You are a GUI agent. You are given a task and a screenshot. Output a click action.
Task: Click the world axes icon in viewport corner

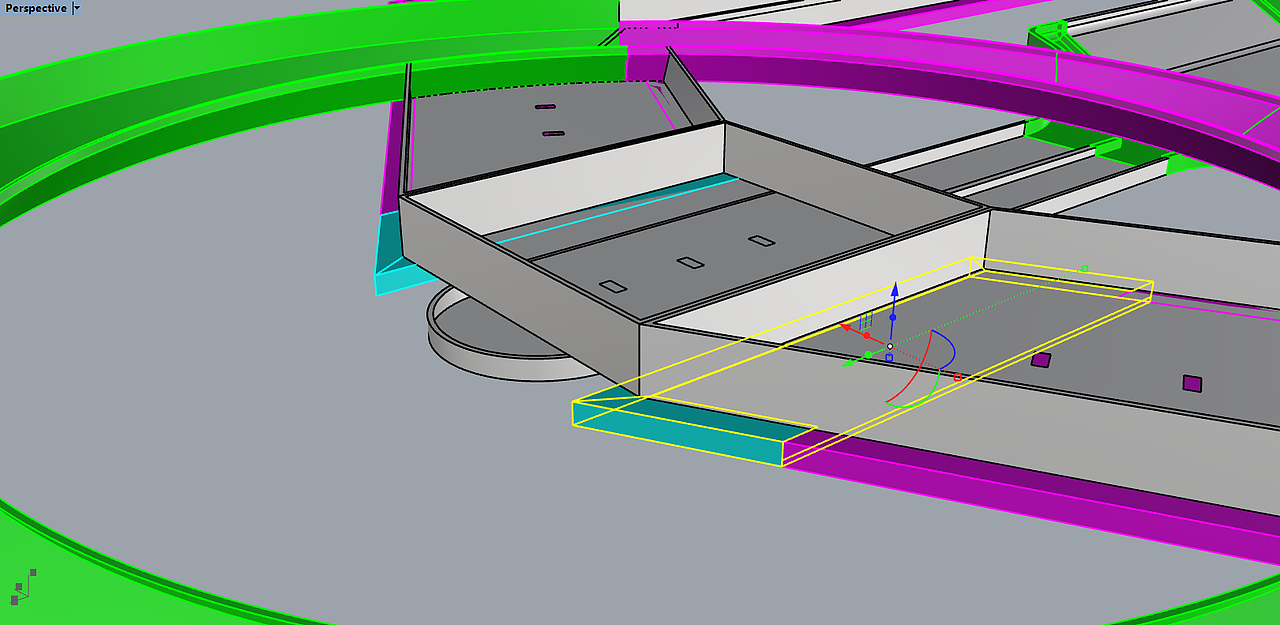tap(24, 586)
